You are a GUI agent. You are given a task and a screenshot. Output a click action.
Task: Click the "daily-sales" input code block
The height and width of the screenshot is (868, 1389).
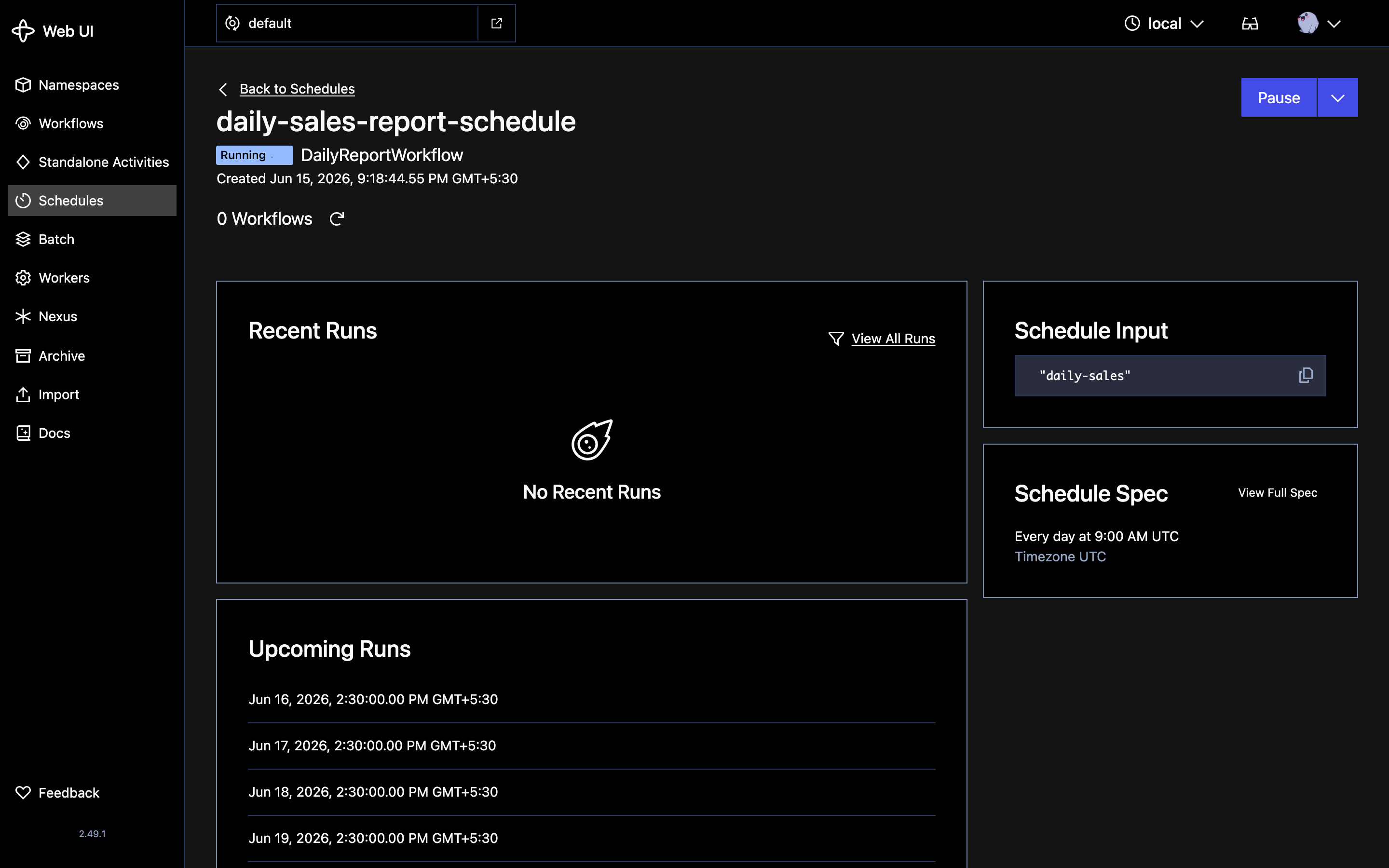[x=1170, y=376]
